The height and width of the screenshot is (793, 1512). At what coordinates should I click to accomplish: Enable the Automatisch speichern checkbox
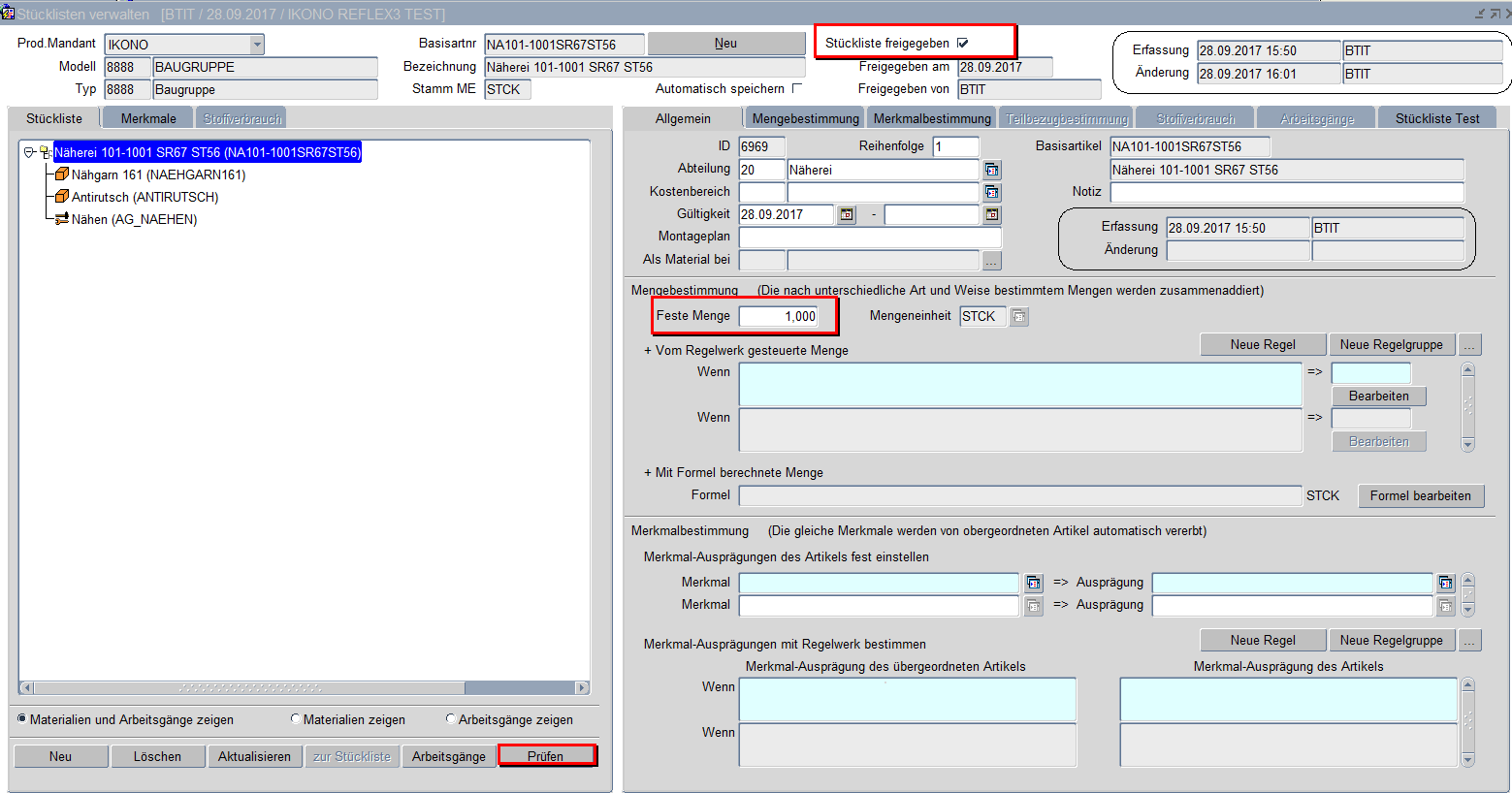tap(797, 88)
